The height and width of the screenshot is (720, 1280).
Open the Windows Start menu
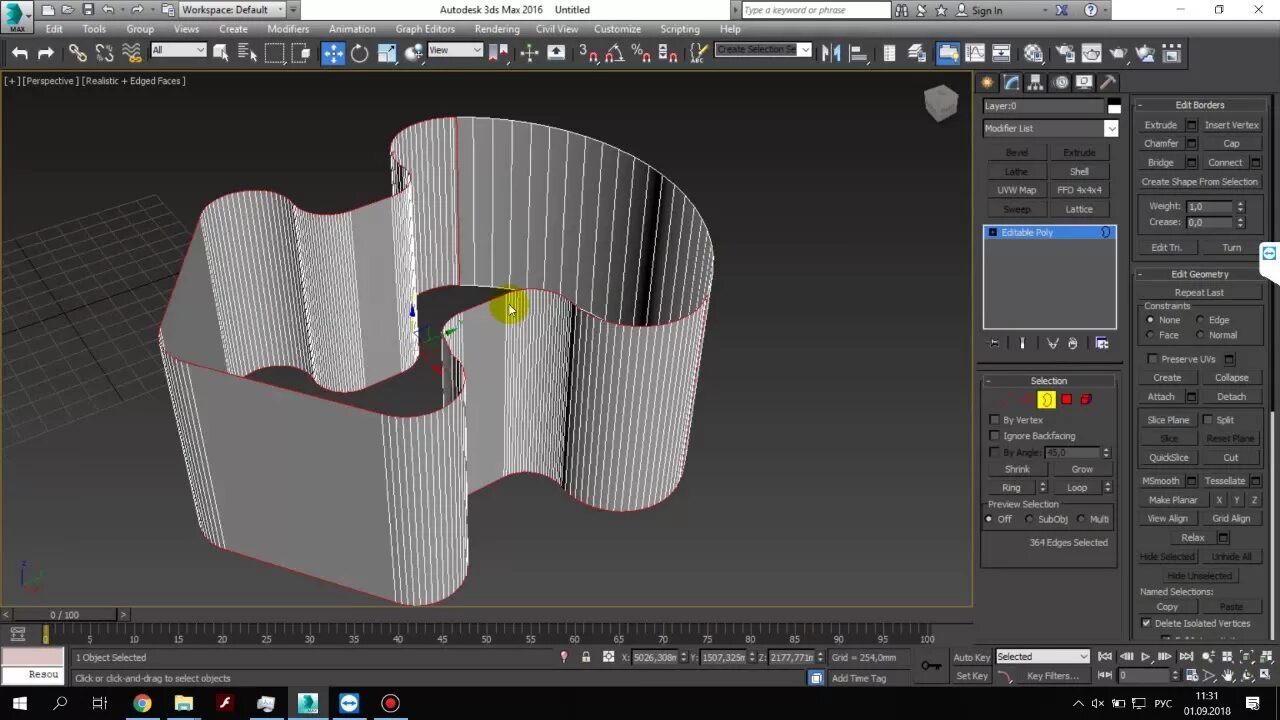[x=19, y=703]
